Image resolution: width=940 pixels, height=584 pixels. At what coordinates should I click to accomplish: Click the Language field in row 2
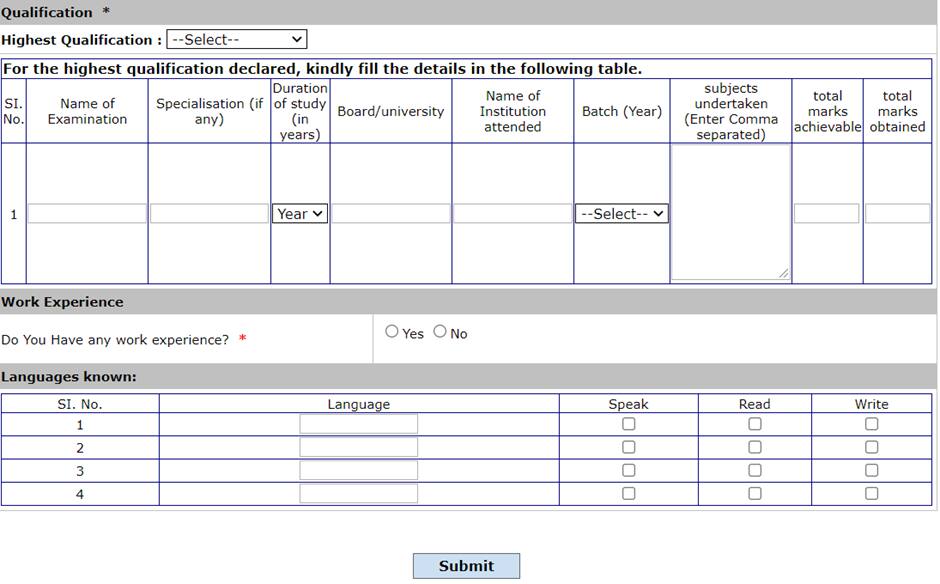click(x=358, y=447)
